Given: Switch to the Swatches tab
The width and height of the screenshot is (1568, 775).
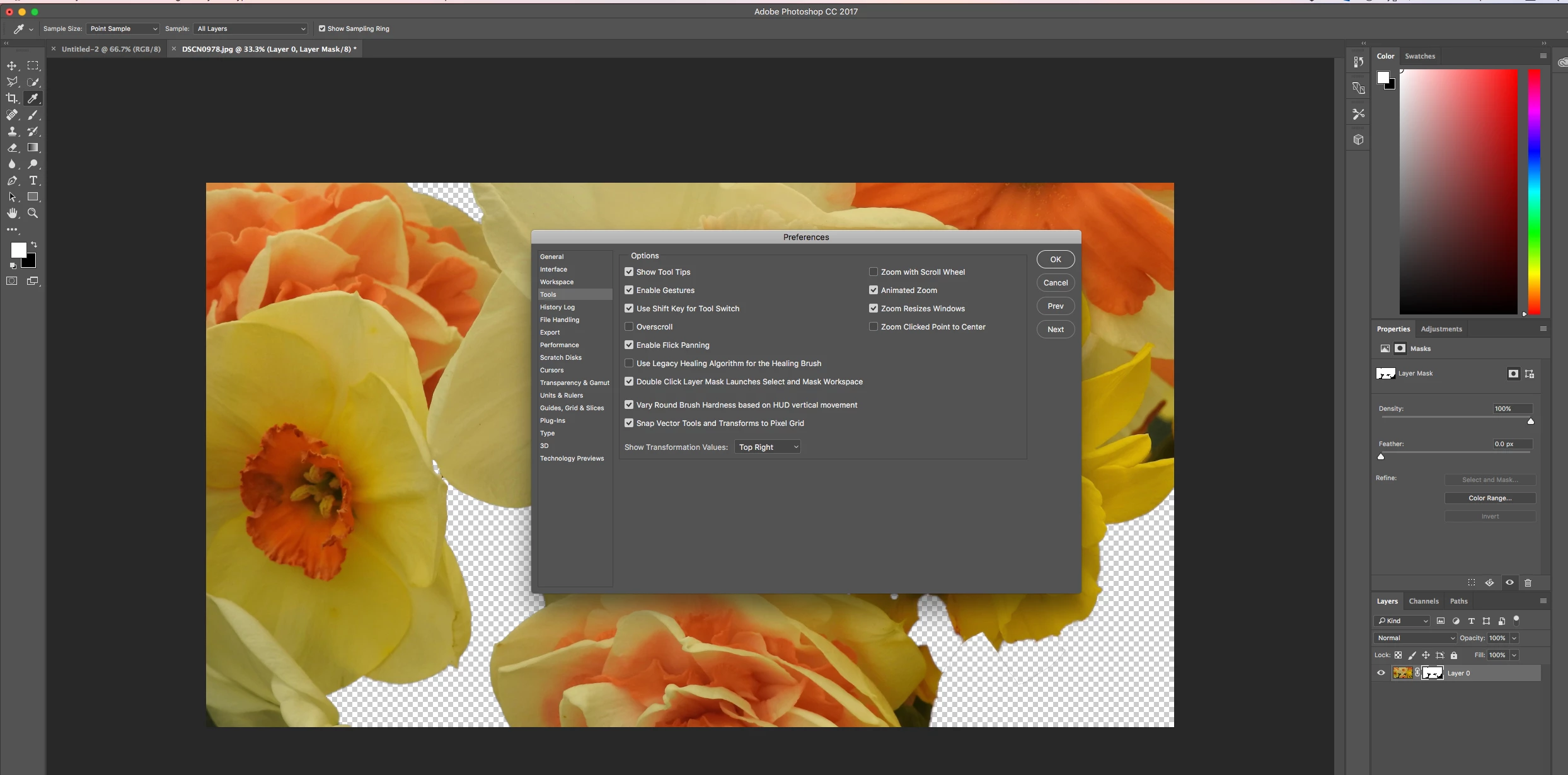Looking at the screenshot, I should pyautogui.click(x=1420, y=56).
